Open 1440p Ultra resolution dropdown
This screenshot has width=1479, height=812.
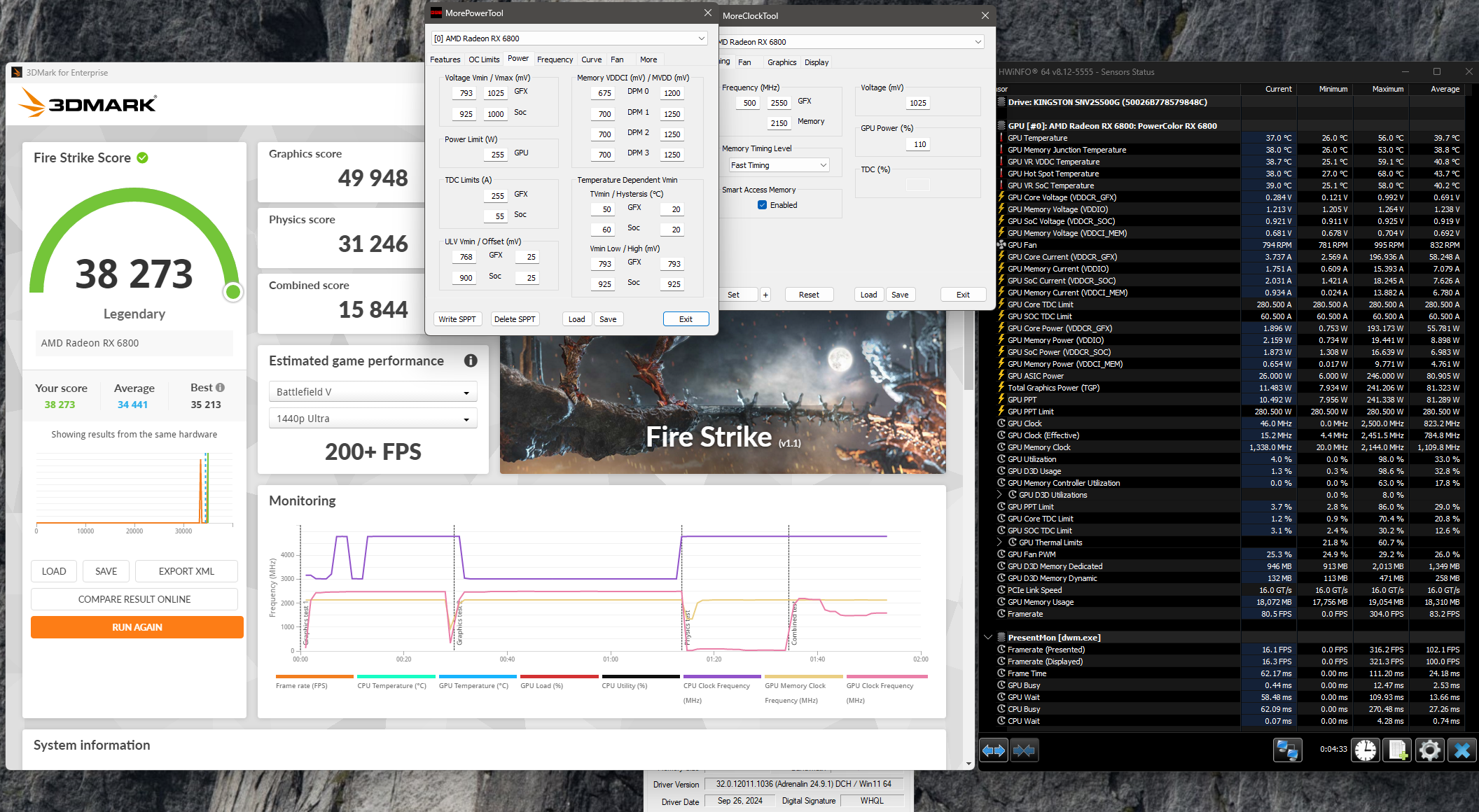point(373,419)
